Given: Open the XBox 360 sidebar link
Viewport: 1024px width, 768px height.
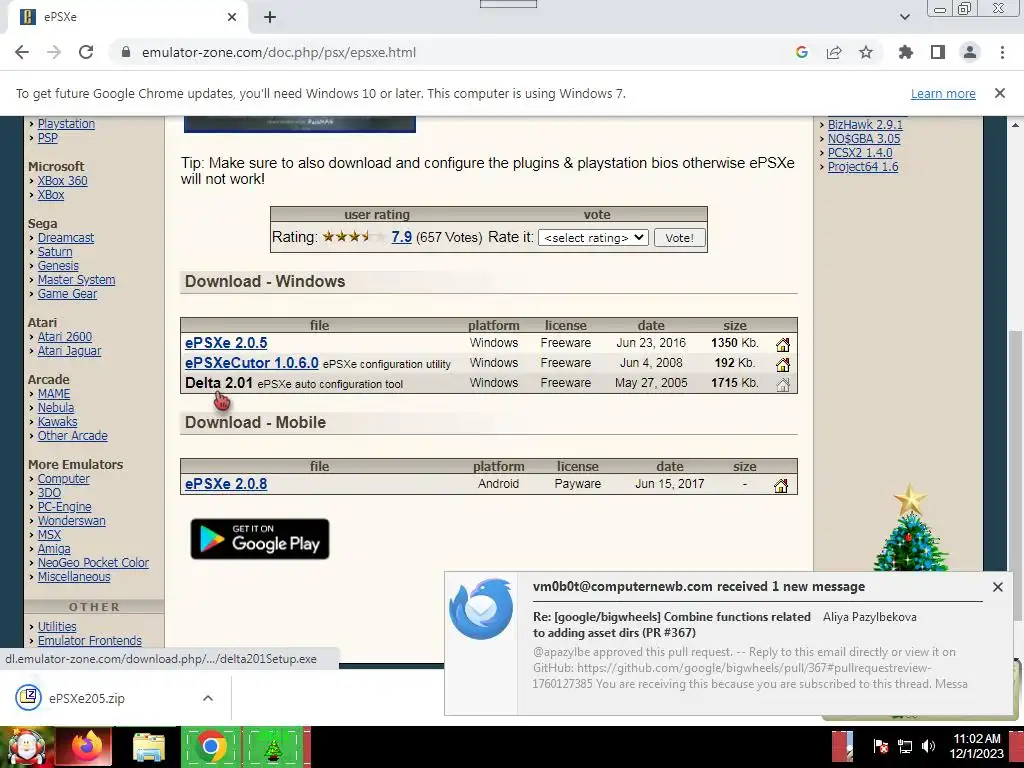Looking at the screenshot, I should [x=62, y=181].
